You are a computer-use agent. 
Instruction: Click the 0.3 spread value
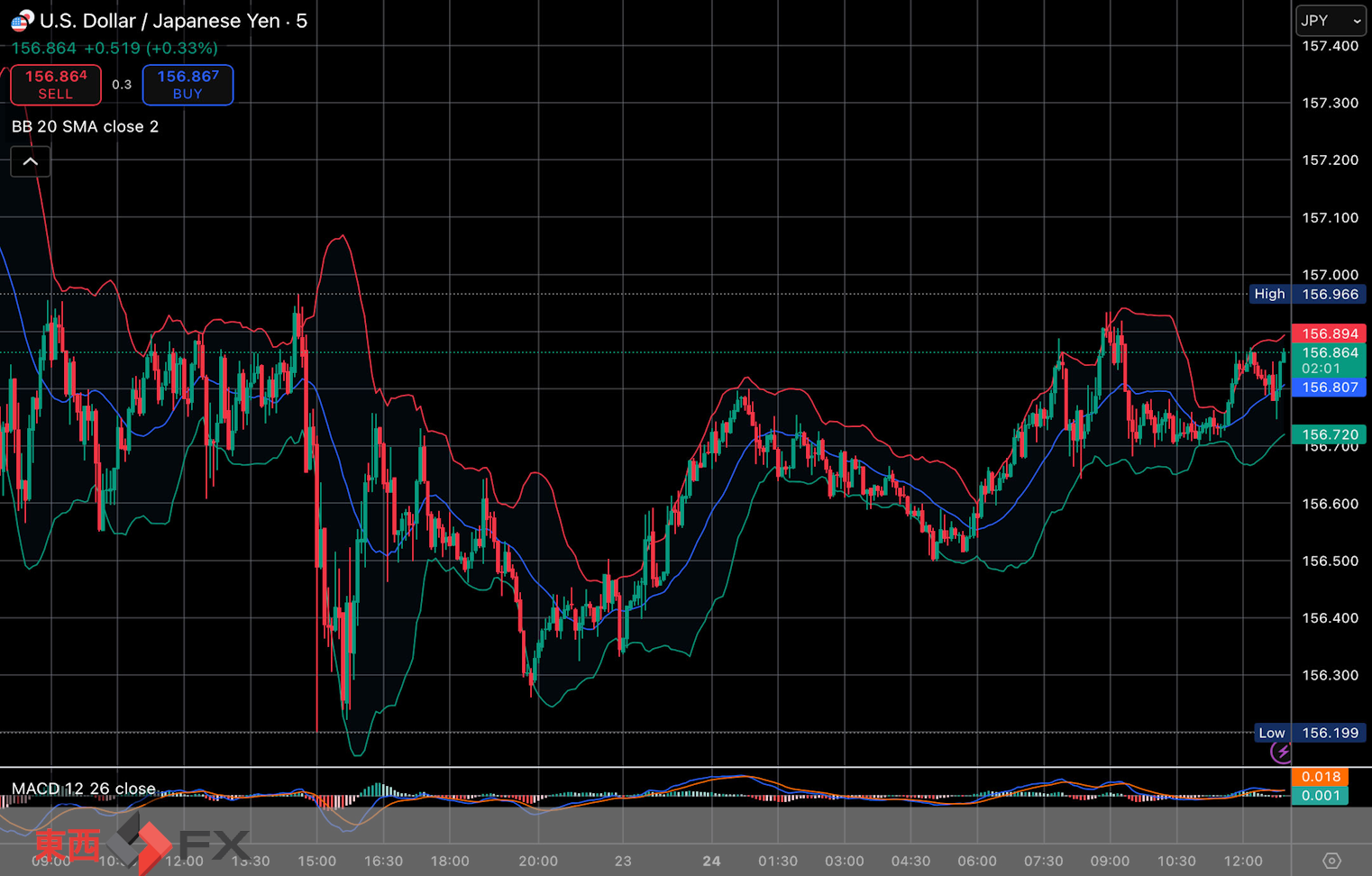point(122,85)
